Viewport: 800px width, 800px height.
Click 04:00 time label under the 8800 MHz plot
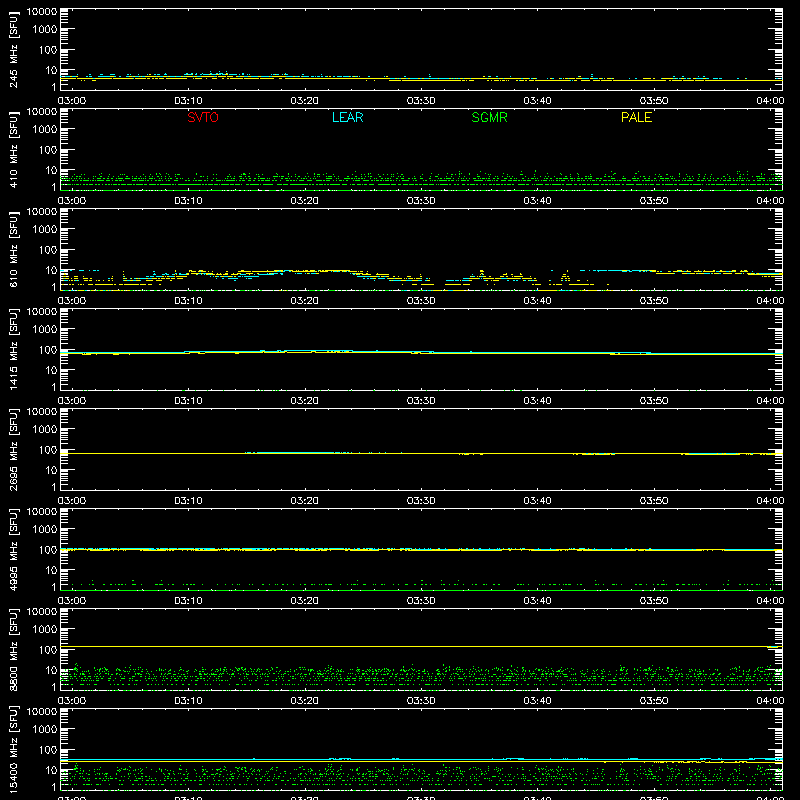pyautogui.click(x=770, y=701)
